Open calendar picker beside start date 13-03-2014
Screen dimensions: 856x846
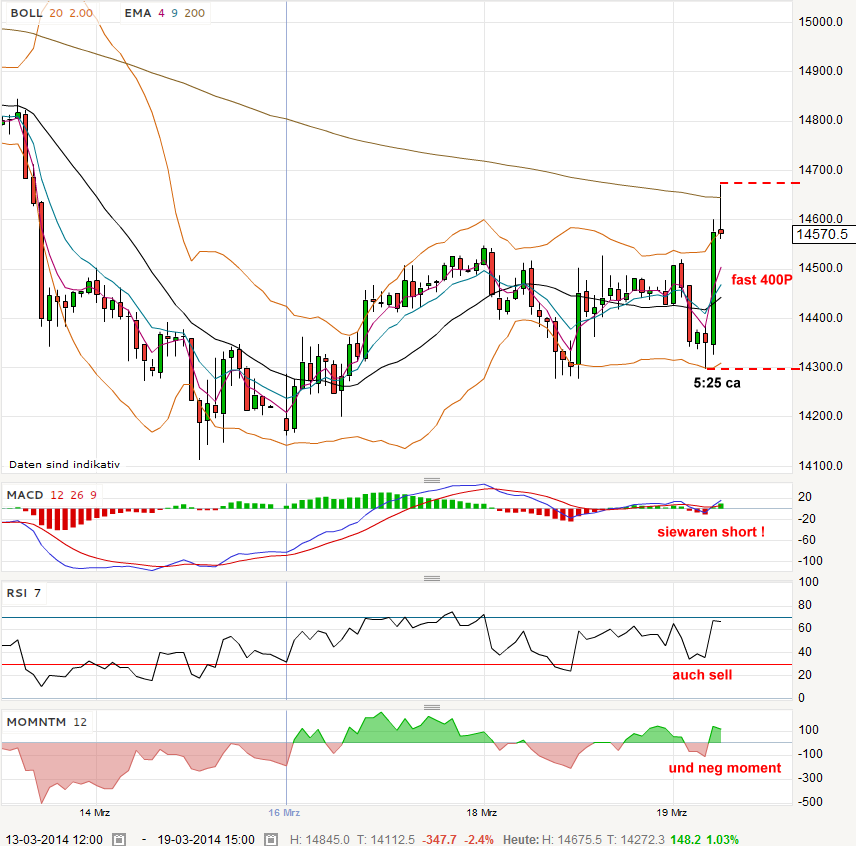120,839
